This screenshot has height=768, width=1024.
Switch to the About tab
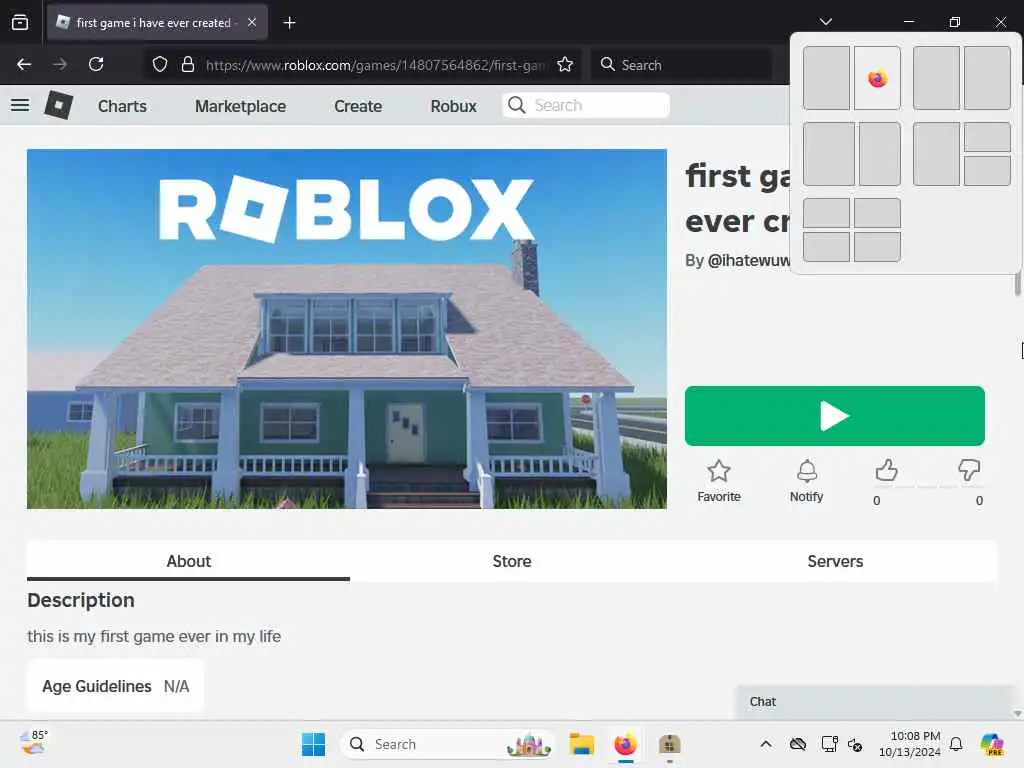(x=188, y=561)
